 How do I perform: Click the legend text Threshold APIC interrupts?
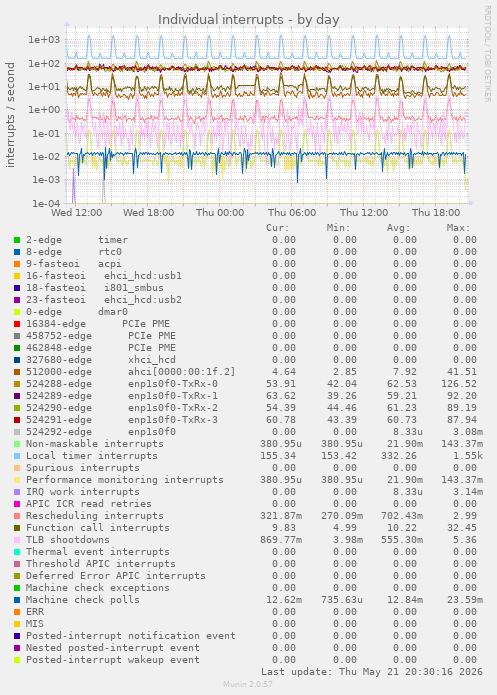[101, 564]
